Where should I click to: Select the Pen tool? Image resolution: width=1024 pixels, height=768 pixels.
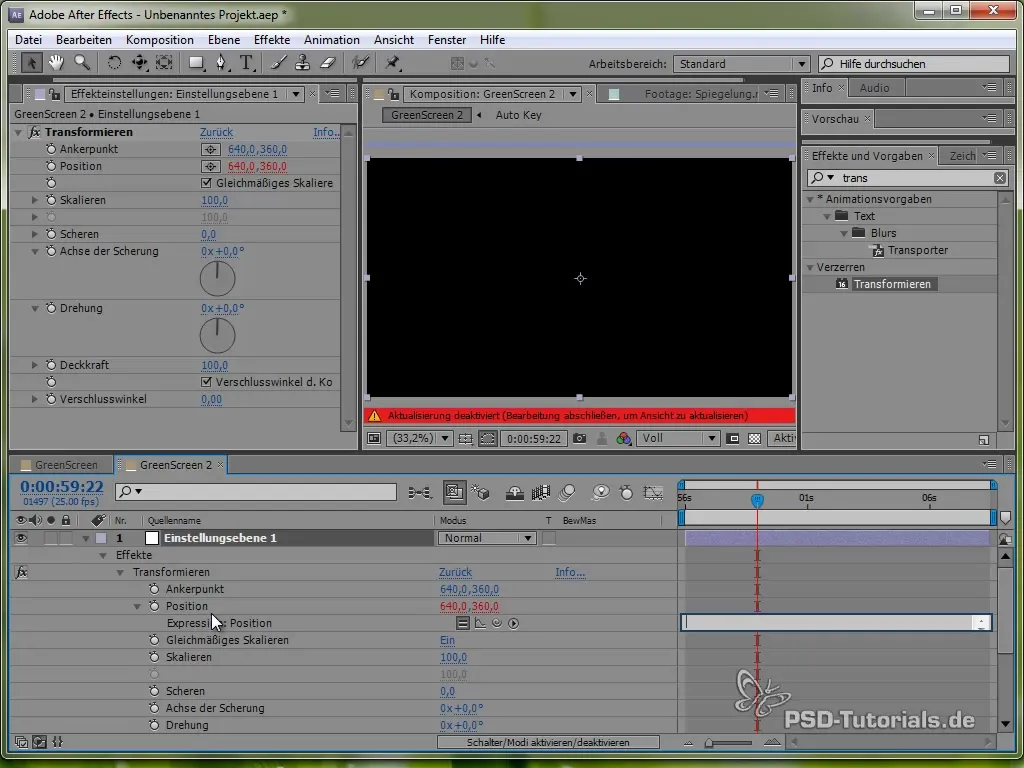tap(221, 63)
